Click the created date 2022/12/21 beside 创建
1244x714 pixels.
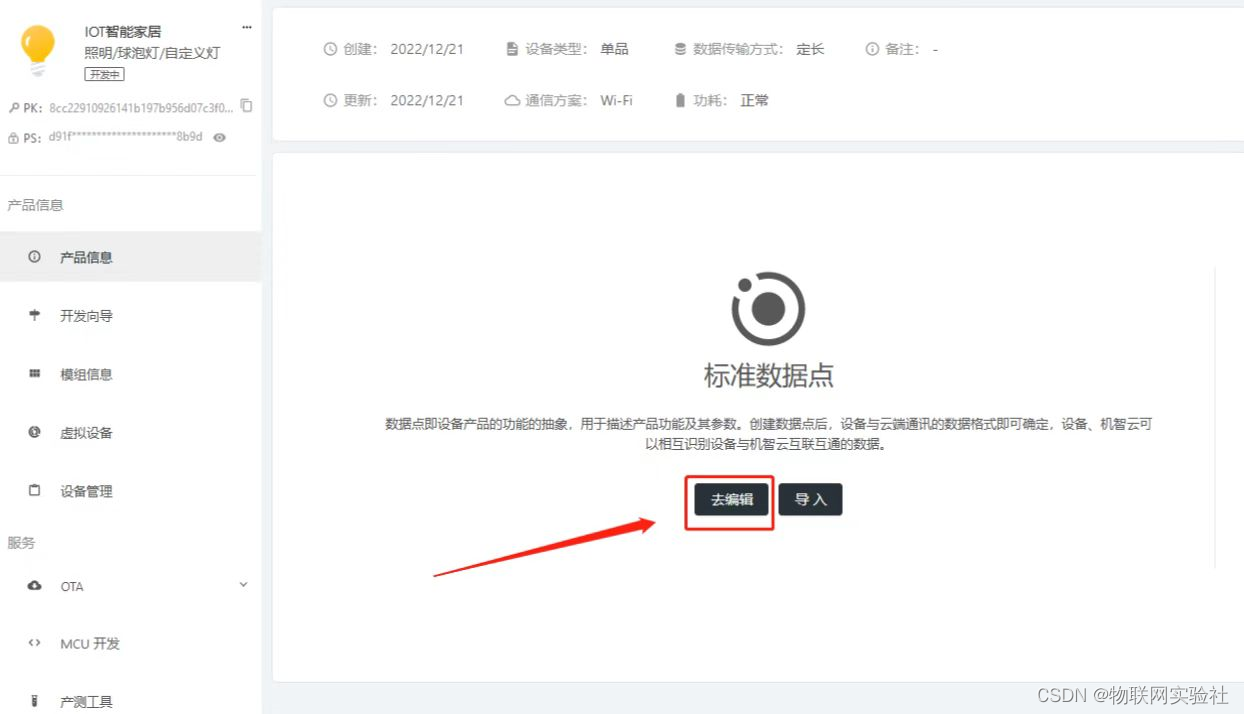click(427, 49)
